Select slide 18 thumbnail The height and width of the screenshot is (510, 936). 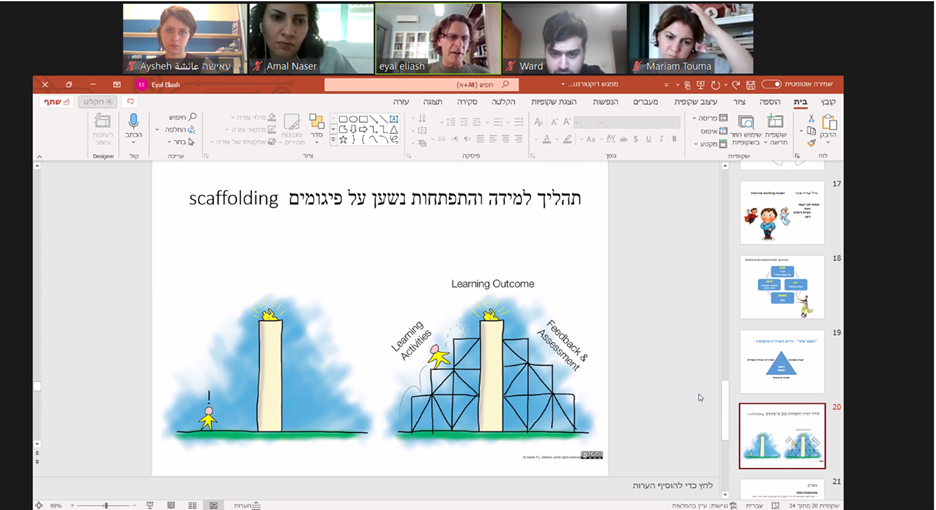782,287
